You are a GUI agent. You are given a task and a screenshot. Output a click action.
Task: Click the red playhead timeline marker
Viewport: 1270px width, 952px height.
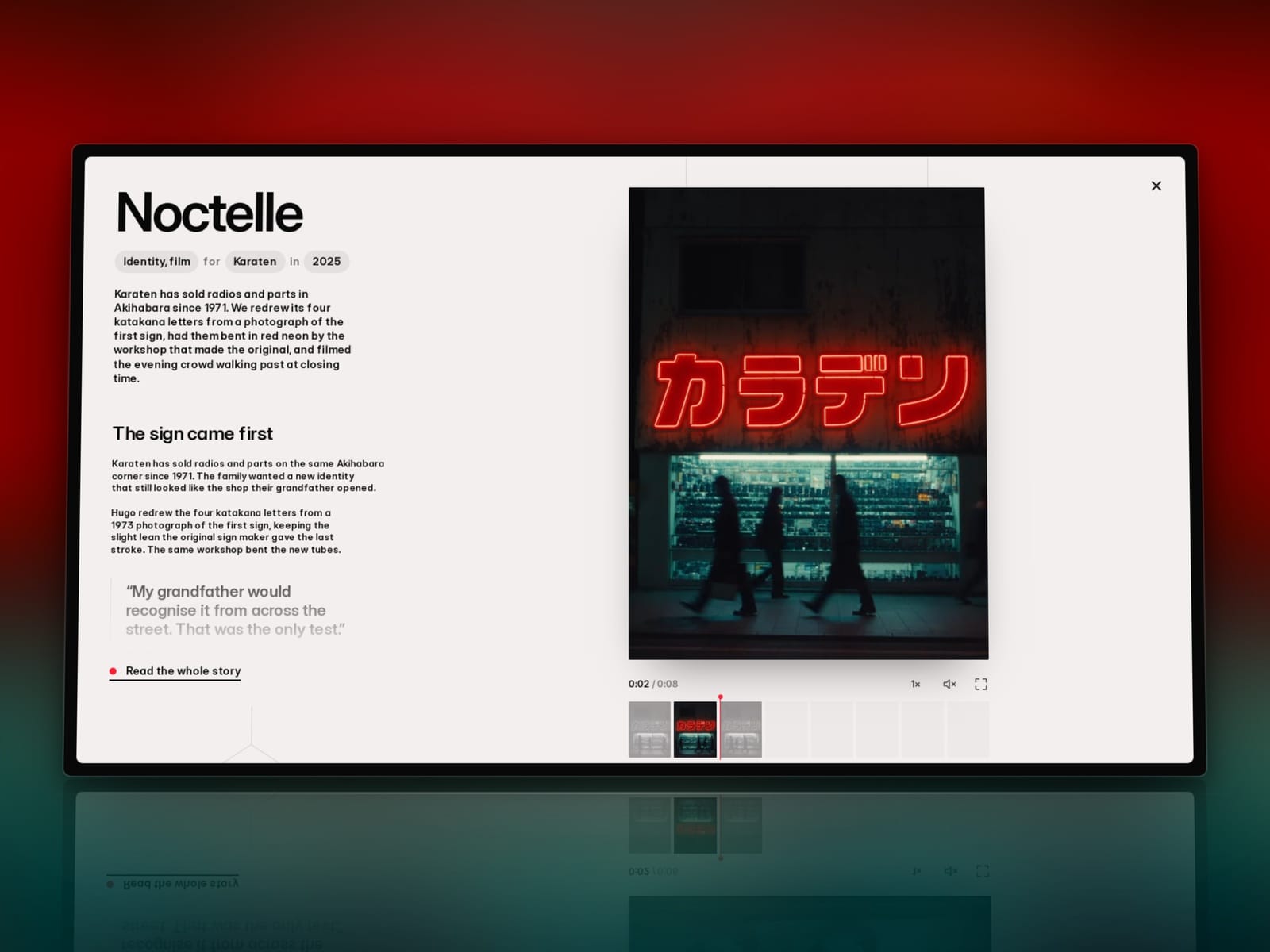(720, 697)
